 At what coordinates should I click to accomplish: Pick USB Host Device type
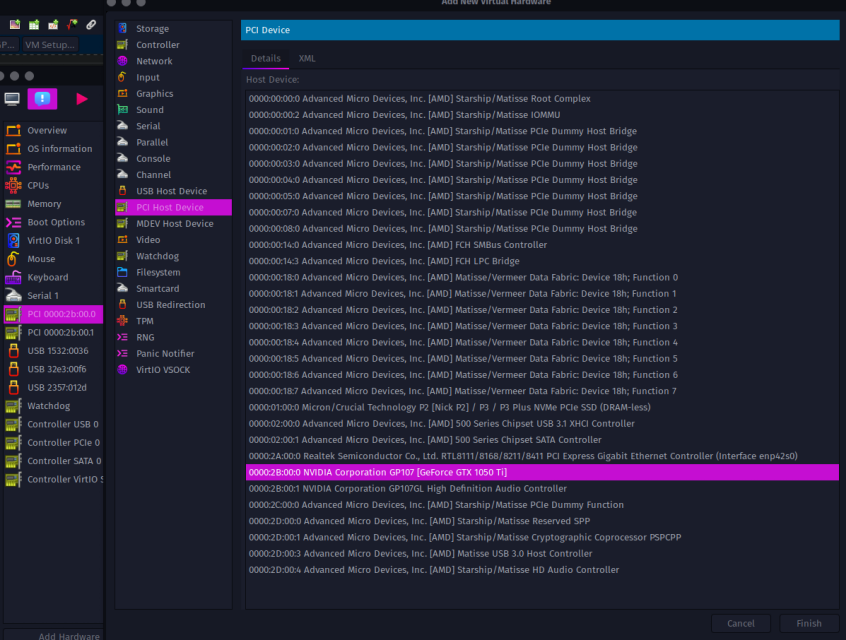[173, 191]
